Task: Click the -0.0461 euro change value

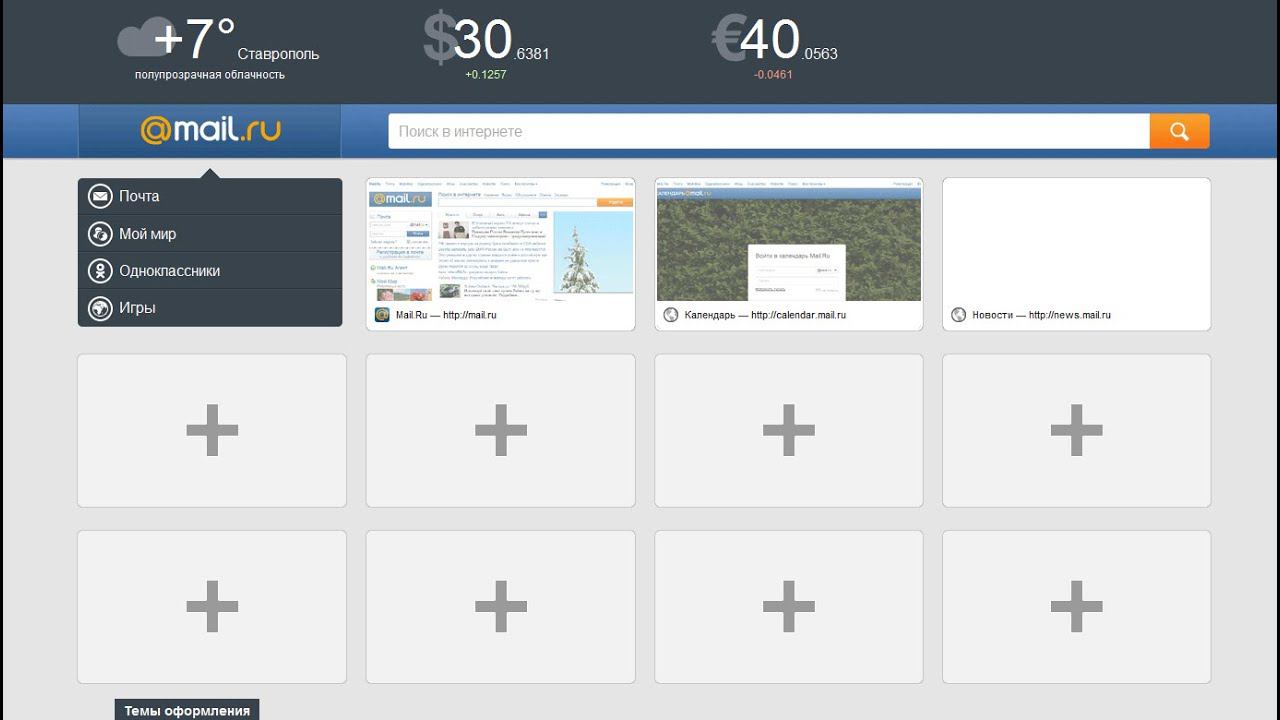Action: tap(774, 75)
